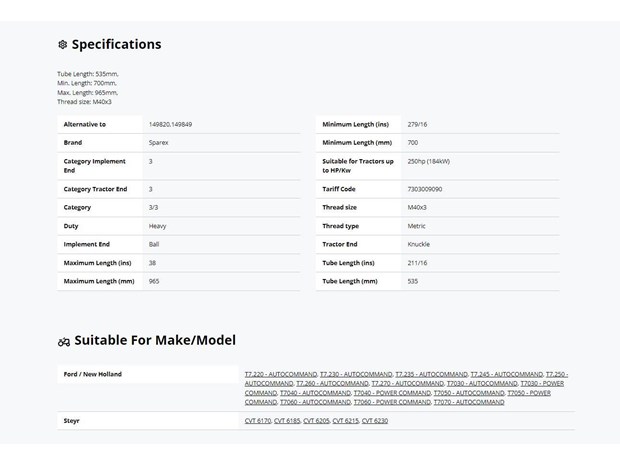The width and height of the screenshot is (620, 465).
Task: Click the 'Category Tractor End' label
Action: pos(95,189)
